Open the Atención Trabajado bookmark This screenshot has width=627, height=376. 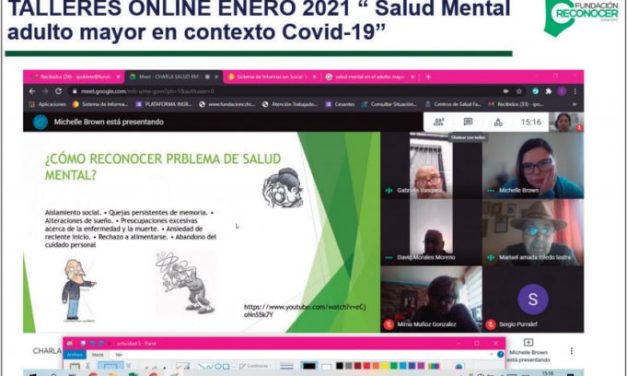tap(290, 104)
